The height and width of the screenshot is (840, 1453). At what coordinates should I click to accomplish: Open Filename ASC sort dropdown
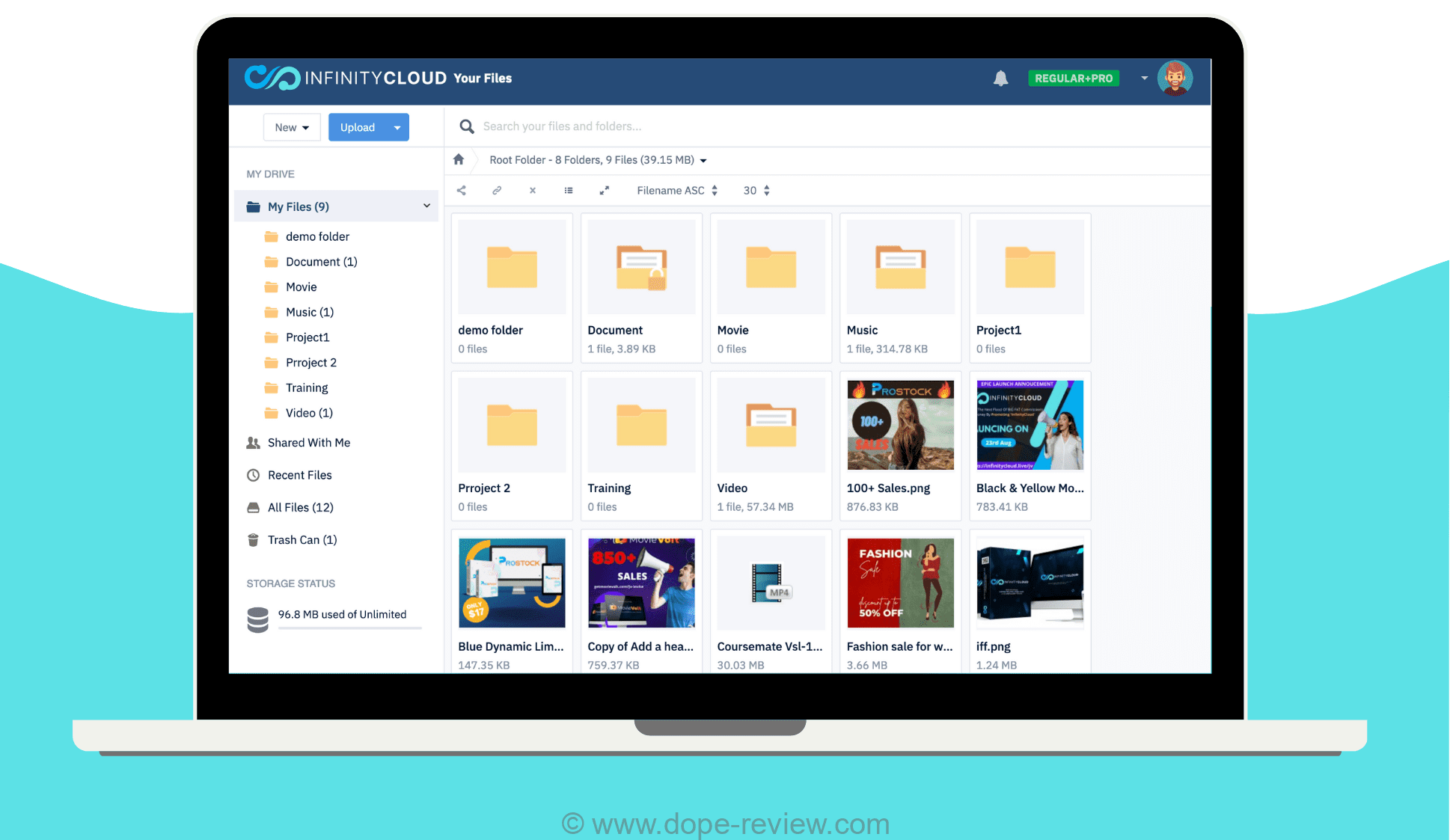coord(677,191)
